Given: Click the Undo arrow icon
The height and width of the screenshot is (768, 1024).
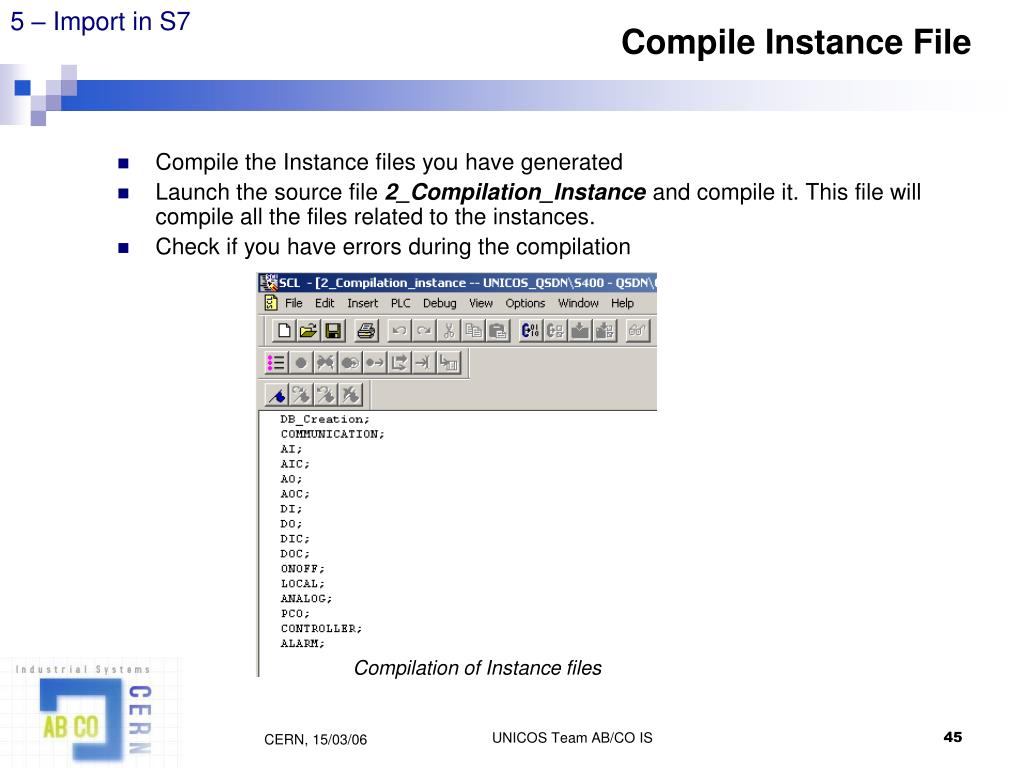Looking at the screenshot, I should (x=399, y=331).
